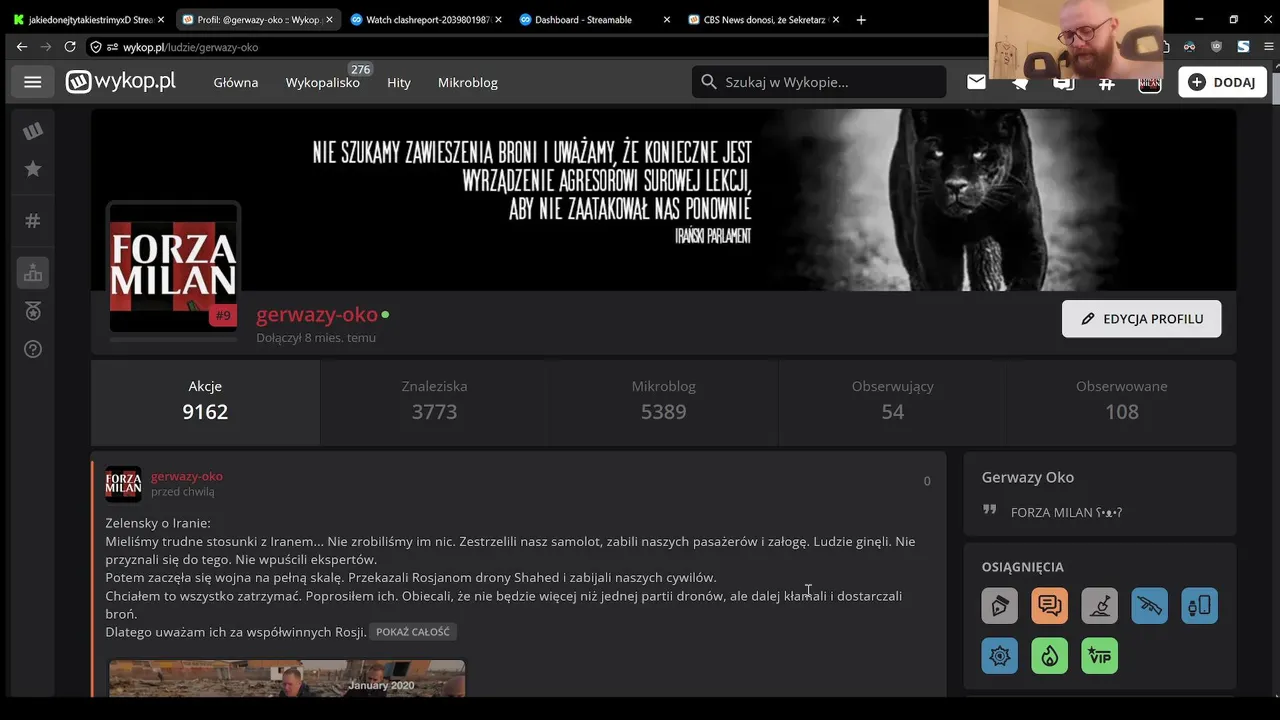This screenshot has width=1280, height=720.
Task: Reload the page with the refresh button
Action: coord(70,47)
